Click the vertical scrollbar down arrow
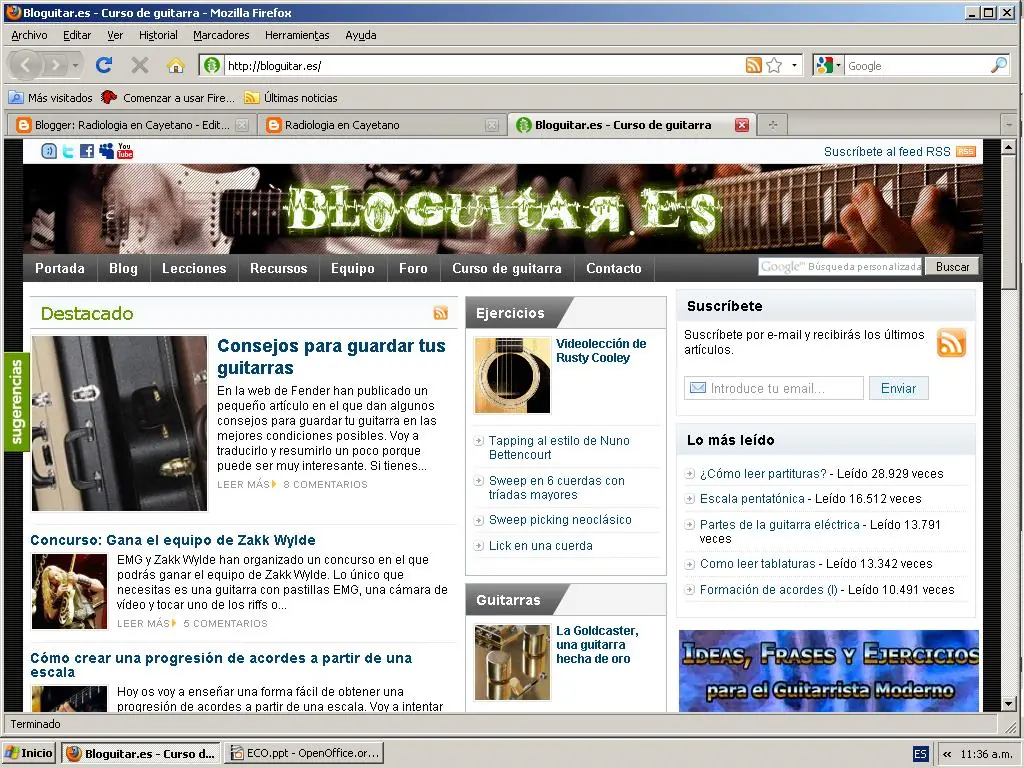Image resolution: width=1024 pixels, height=768 pixels. click(1008, 704)
